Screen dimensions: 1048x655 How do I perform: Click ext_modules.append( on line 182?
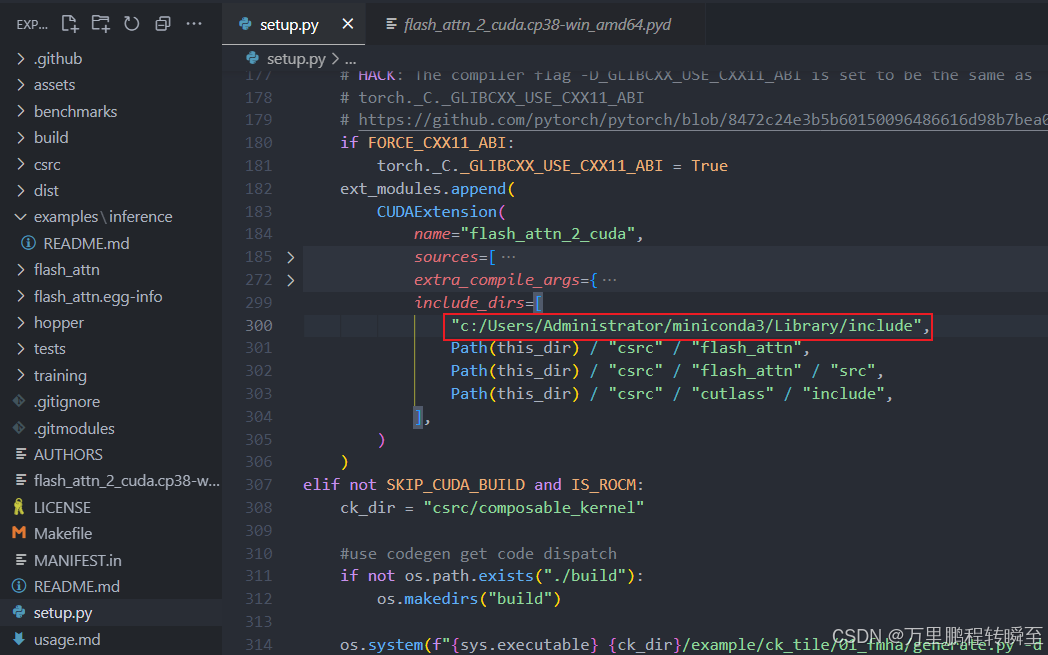click(x=428, y=188)
